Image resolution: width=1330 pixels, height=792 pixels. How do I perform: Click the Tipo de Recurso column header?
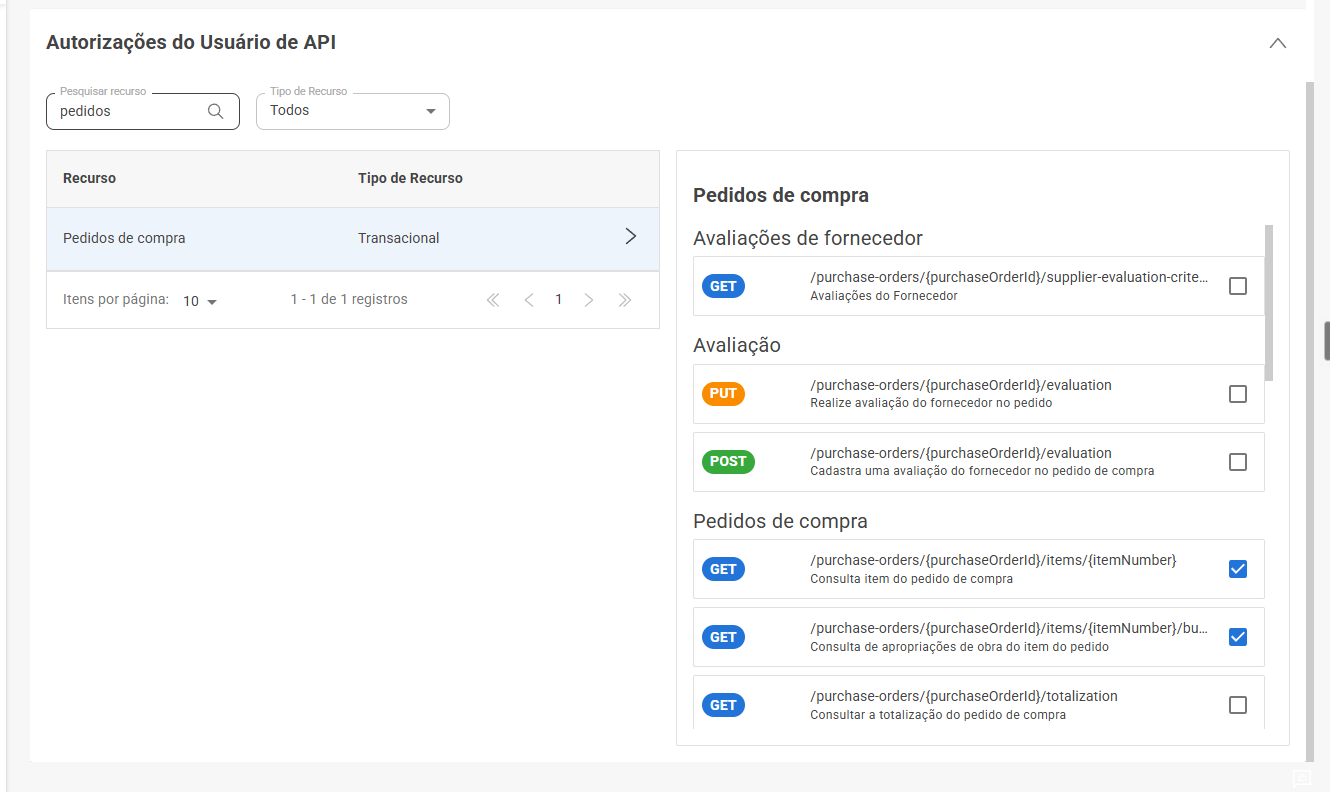point(410,178)
